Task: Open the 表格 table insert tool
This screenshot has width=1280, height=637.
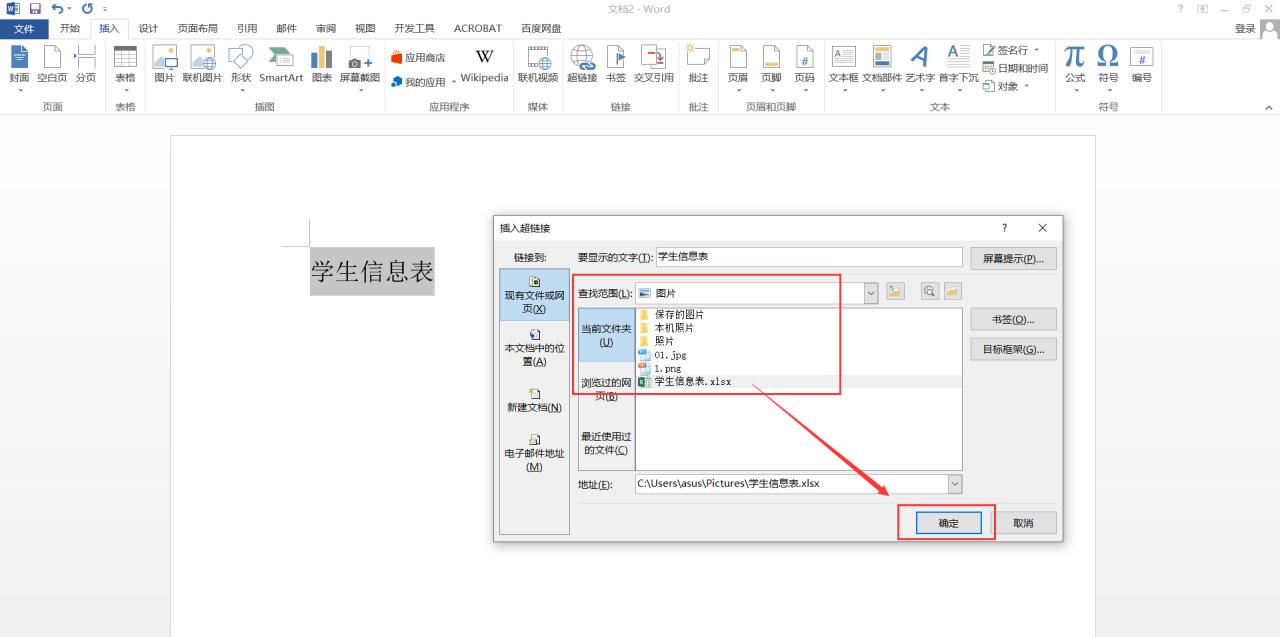Action: (125, 68)
